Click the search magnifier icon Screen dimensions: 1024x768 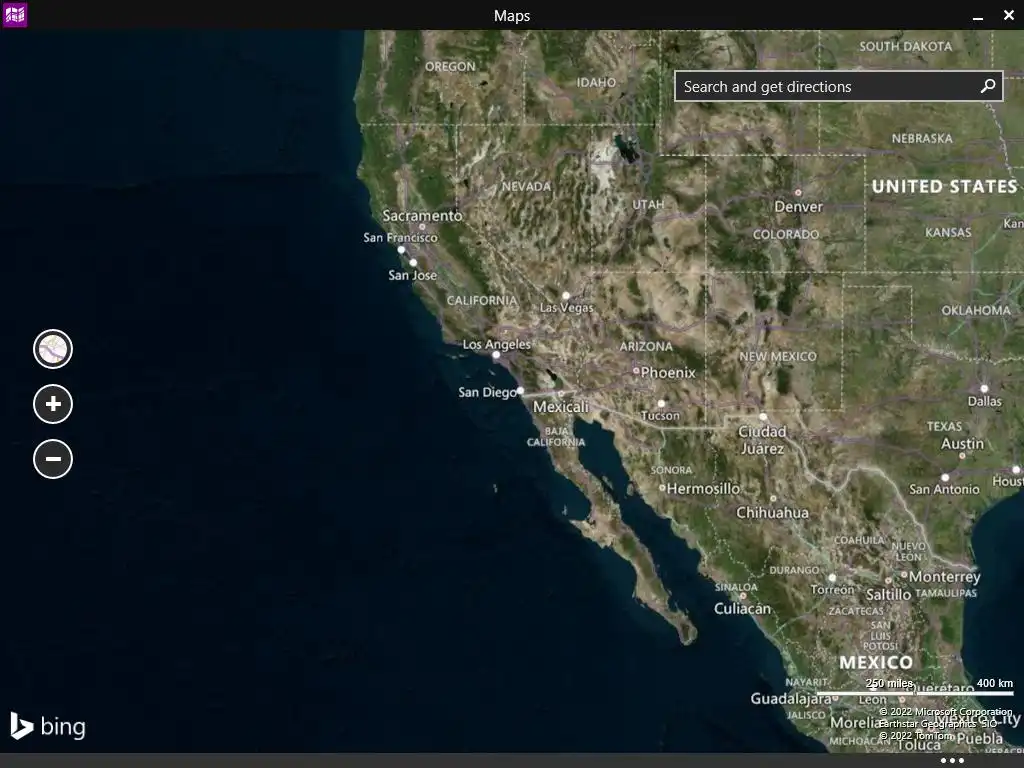coord(988,86)
